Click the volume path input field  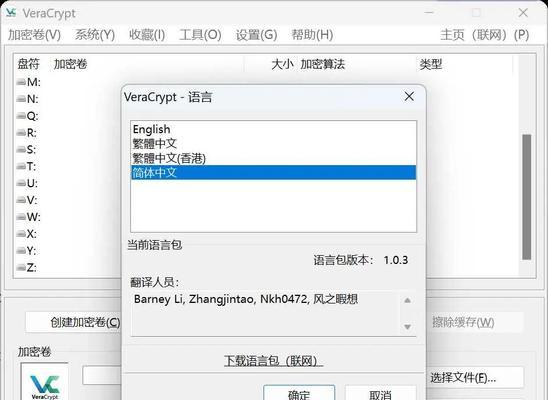tap(102, 376)
